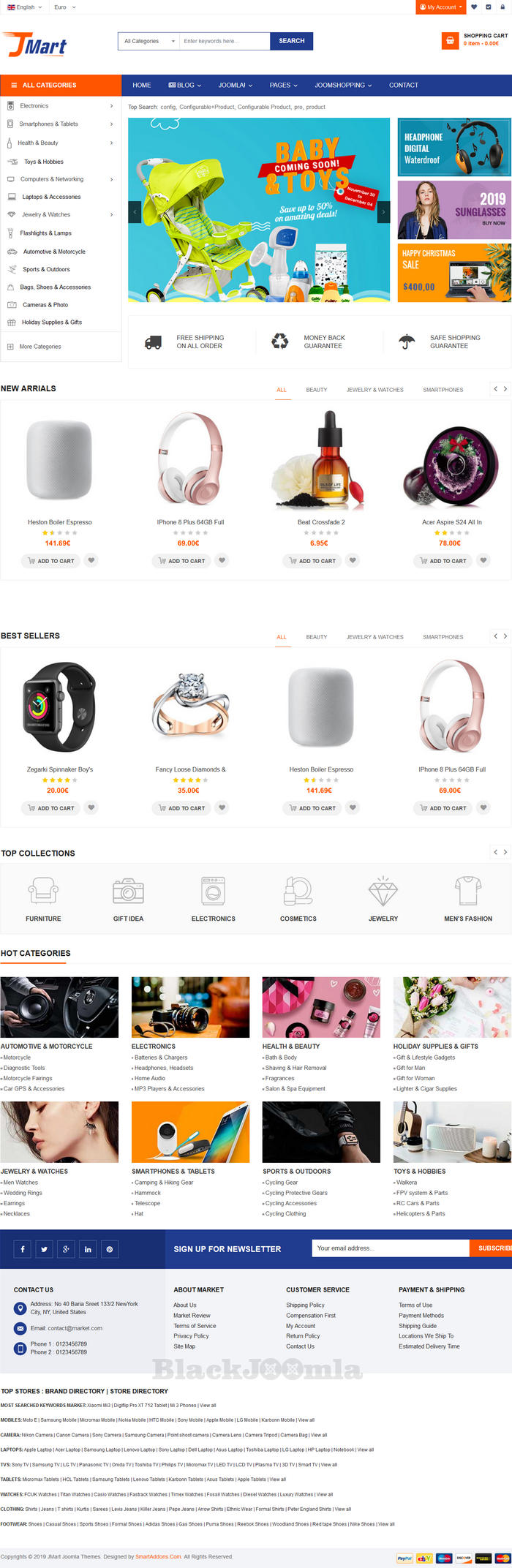Screen dimensions: 512x1568
Task: Click the Search button
Action: [x=291, y=41]
